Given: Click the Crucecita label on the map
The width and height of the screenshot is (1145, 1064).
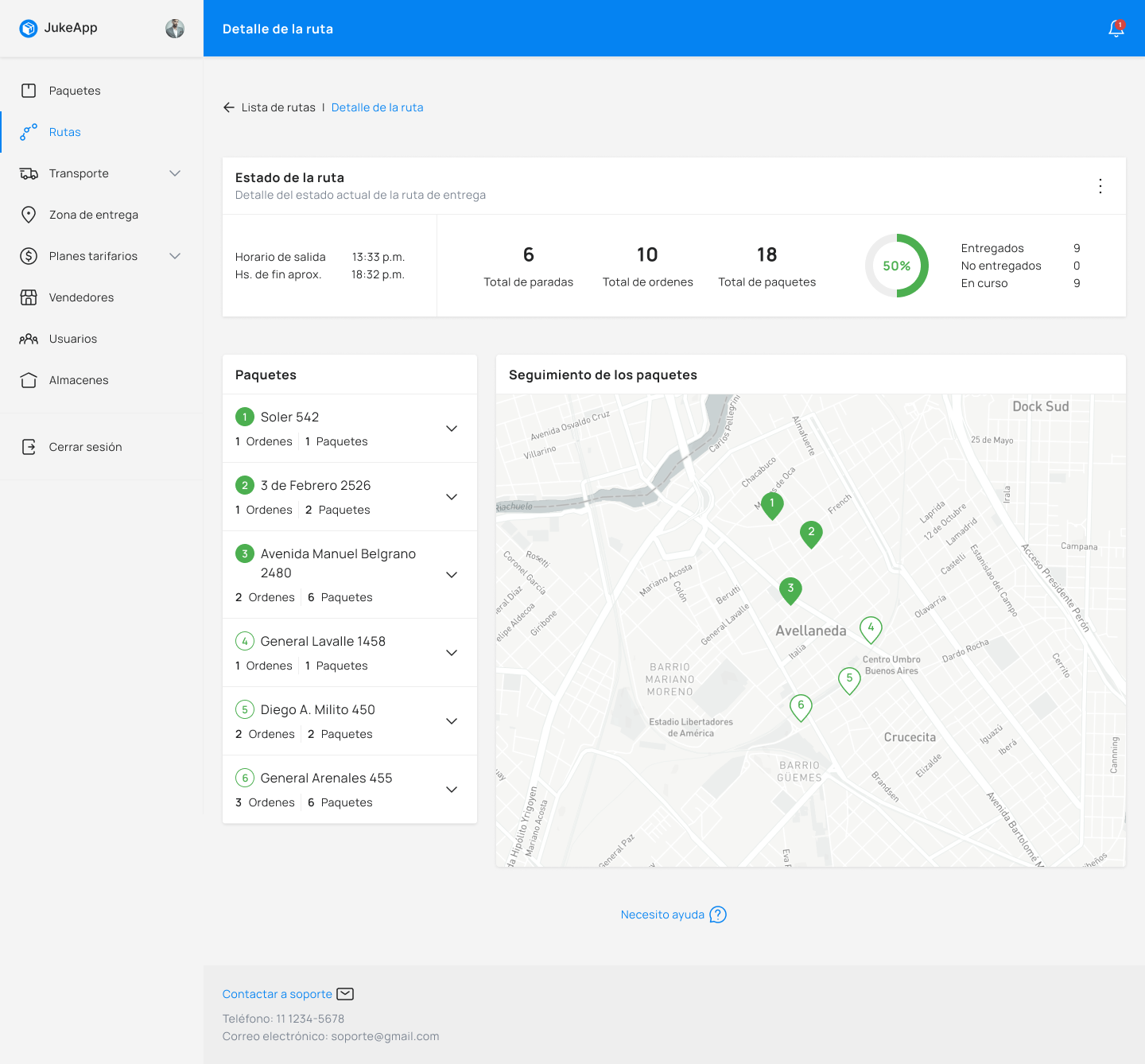Looking at the screenshot, I should (x=910, y=737).
